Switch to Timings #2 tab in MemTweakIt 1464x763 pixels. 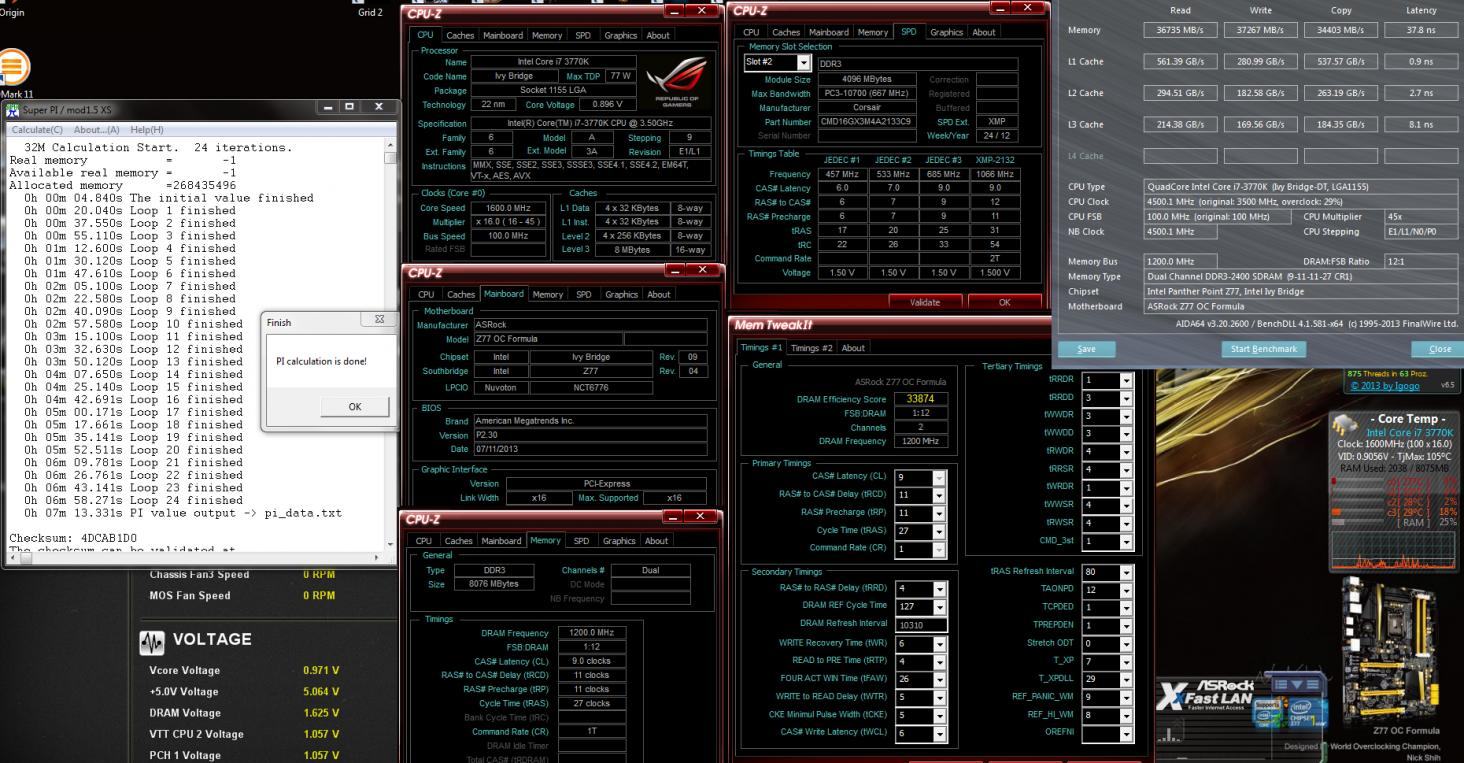tap(812, 348)
